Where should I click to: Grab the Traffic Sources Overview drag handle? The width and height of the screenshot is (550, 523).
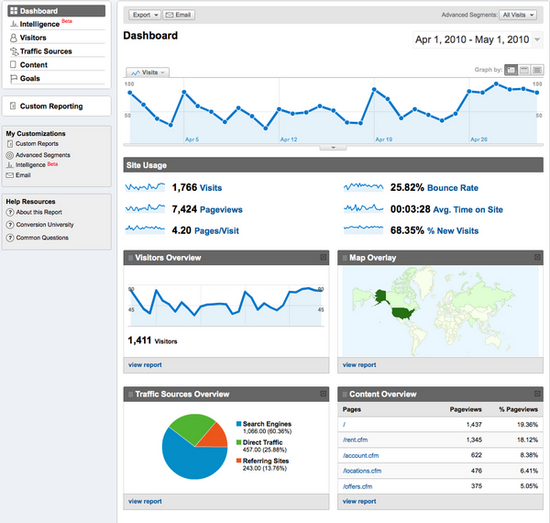tap(130, 394)
